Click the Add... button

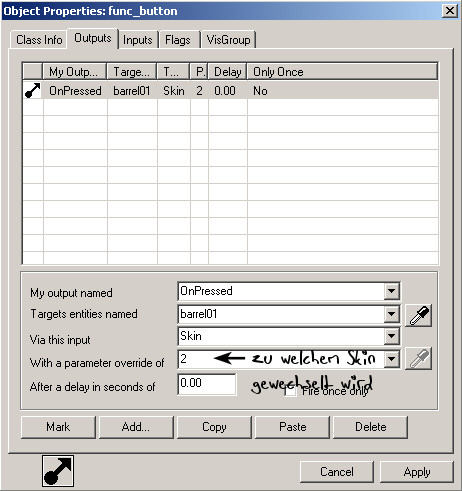(136, 427)
